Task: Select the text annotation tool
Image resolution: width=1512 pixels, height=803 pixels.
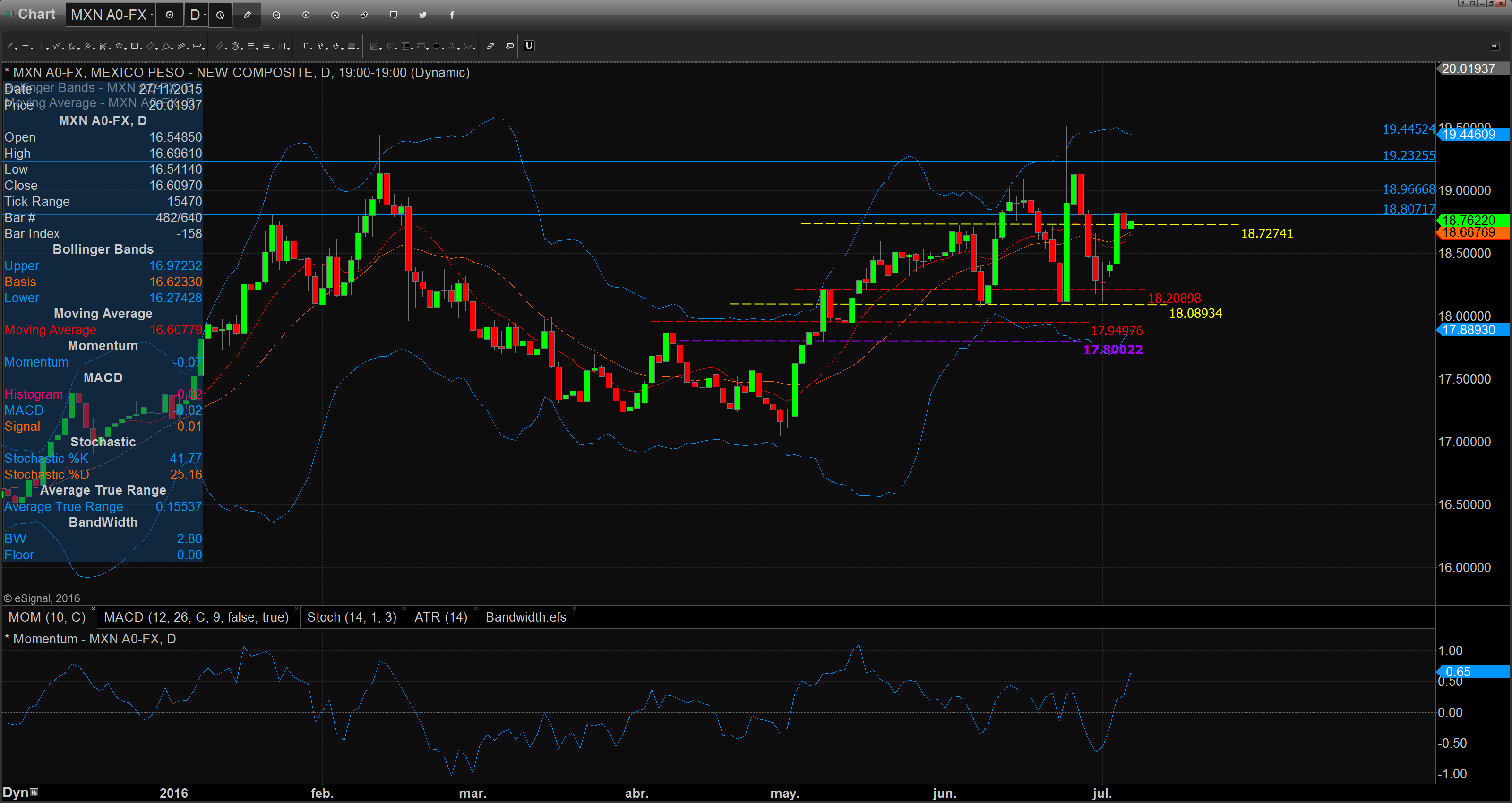Action: (x=305, y=46)
